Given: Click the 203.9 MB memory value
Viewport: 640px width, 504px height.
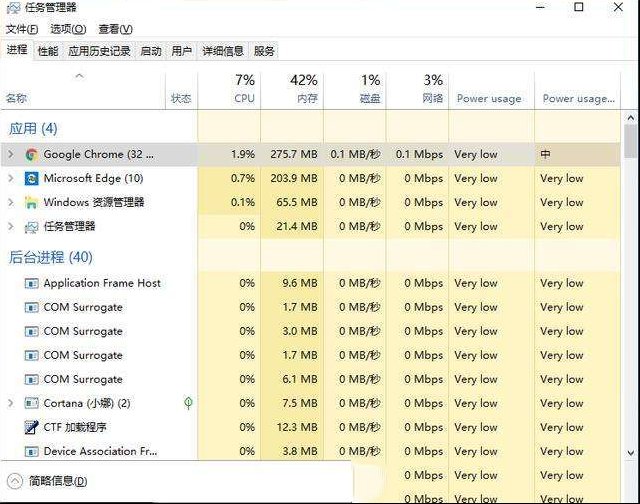Looking at the screenshot, I should 294,178.
